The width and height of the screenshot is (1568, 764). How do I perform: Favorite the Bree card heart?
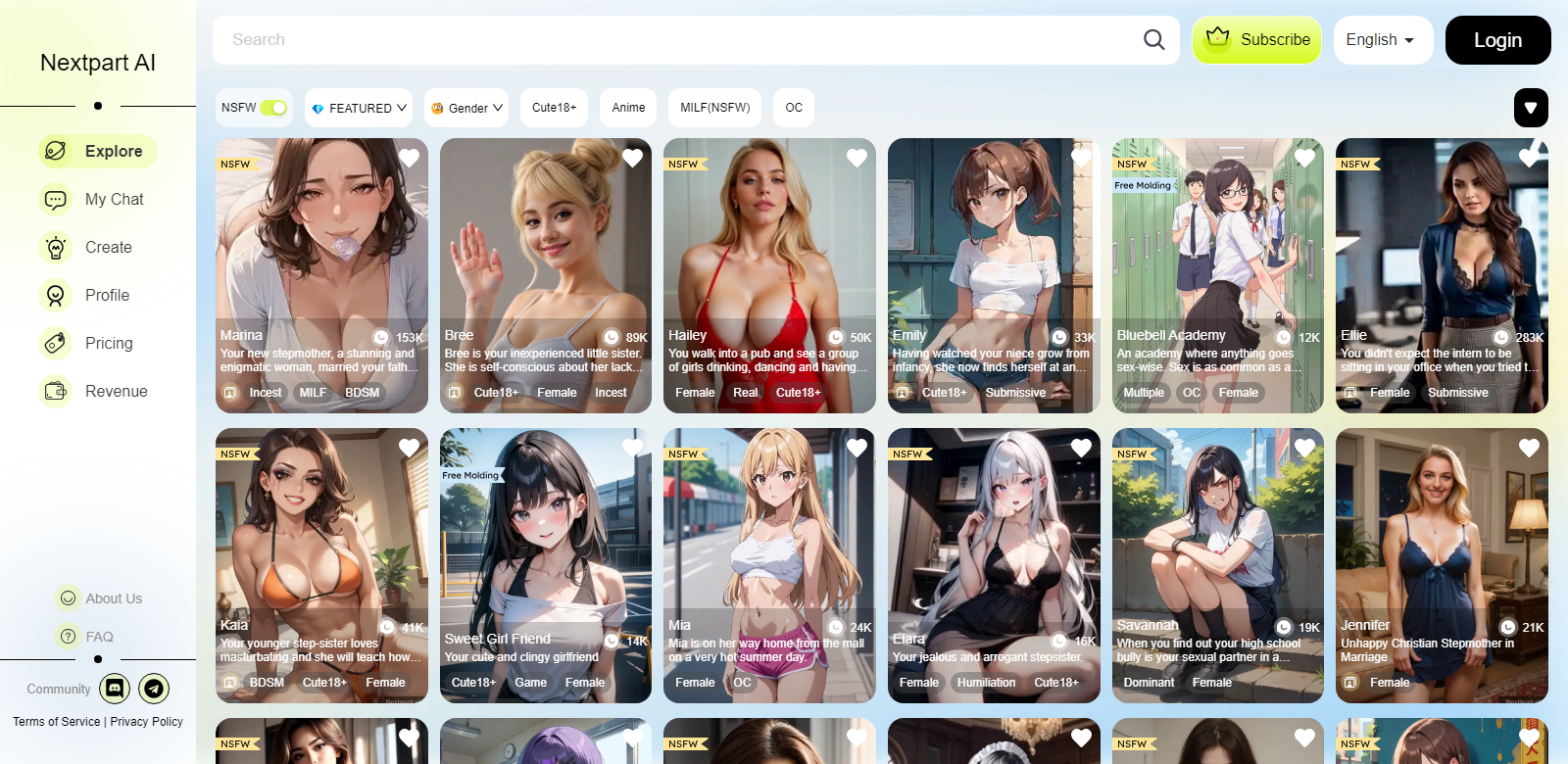pos(633,158)
